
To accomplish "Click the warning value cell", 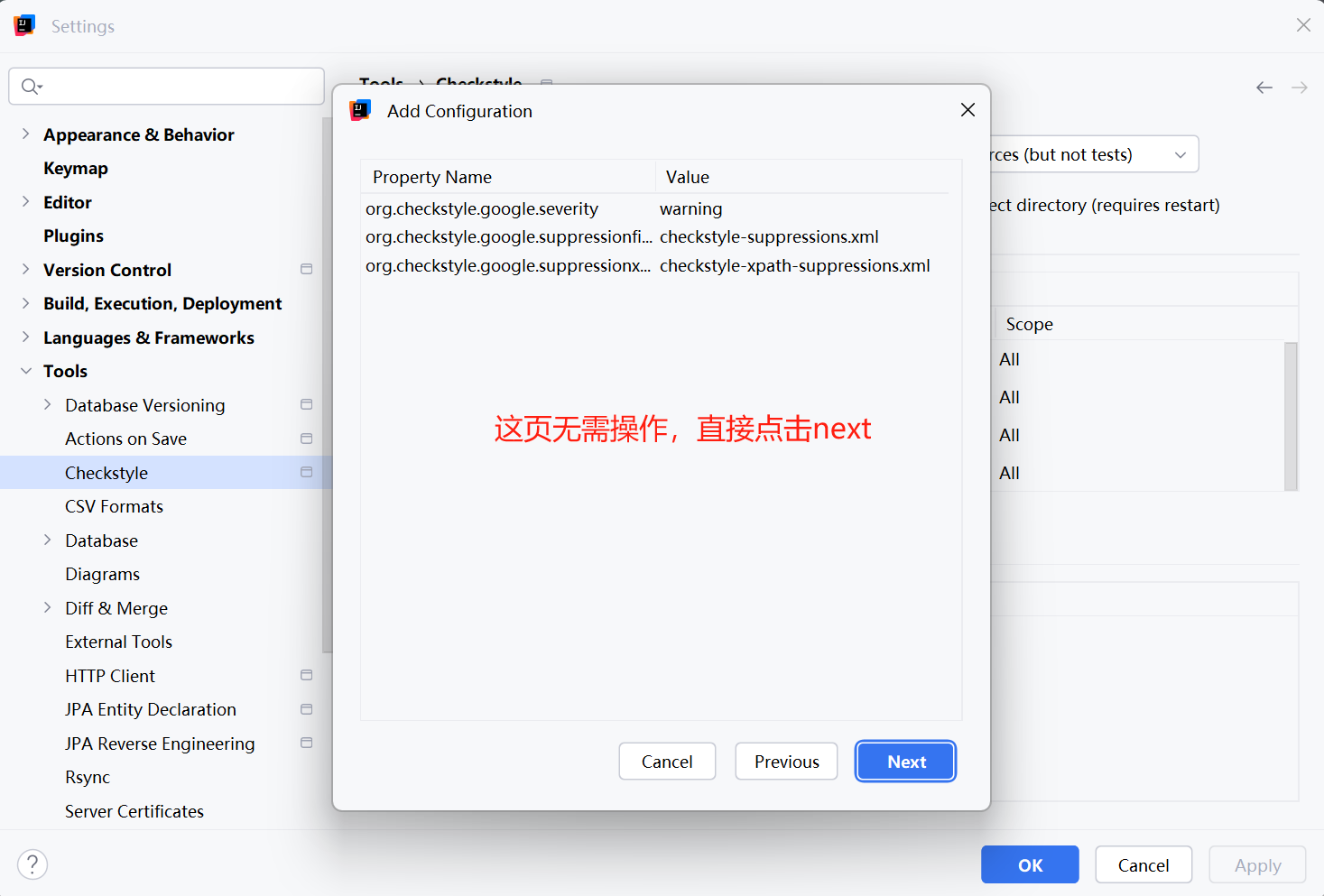I will [691, 208].
